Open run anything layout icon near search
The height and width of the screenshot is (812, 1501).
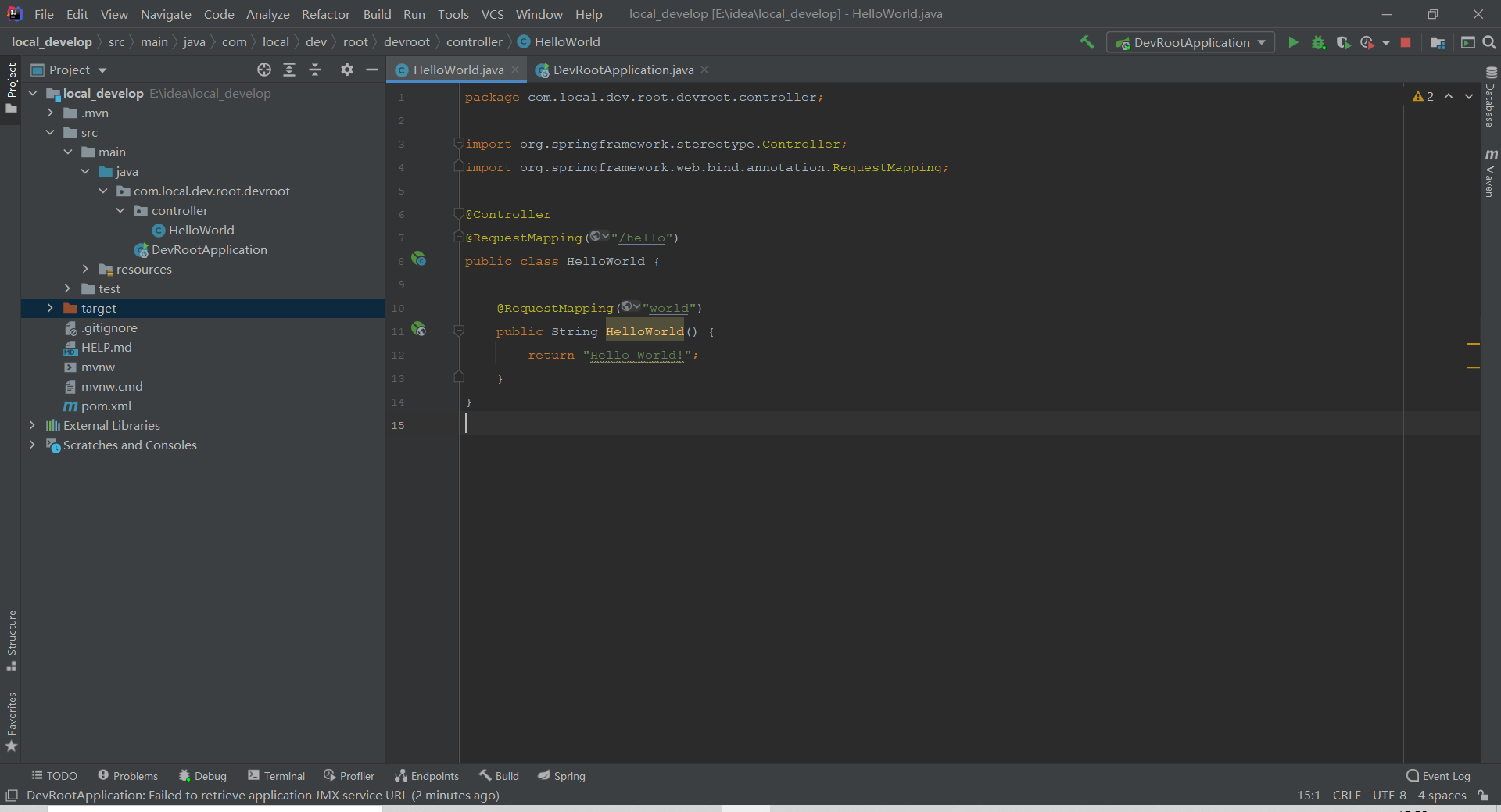(x=1468, y=42)
